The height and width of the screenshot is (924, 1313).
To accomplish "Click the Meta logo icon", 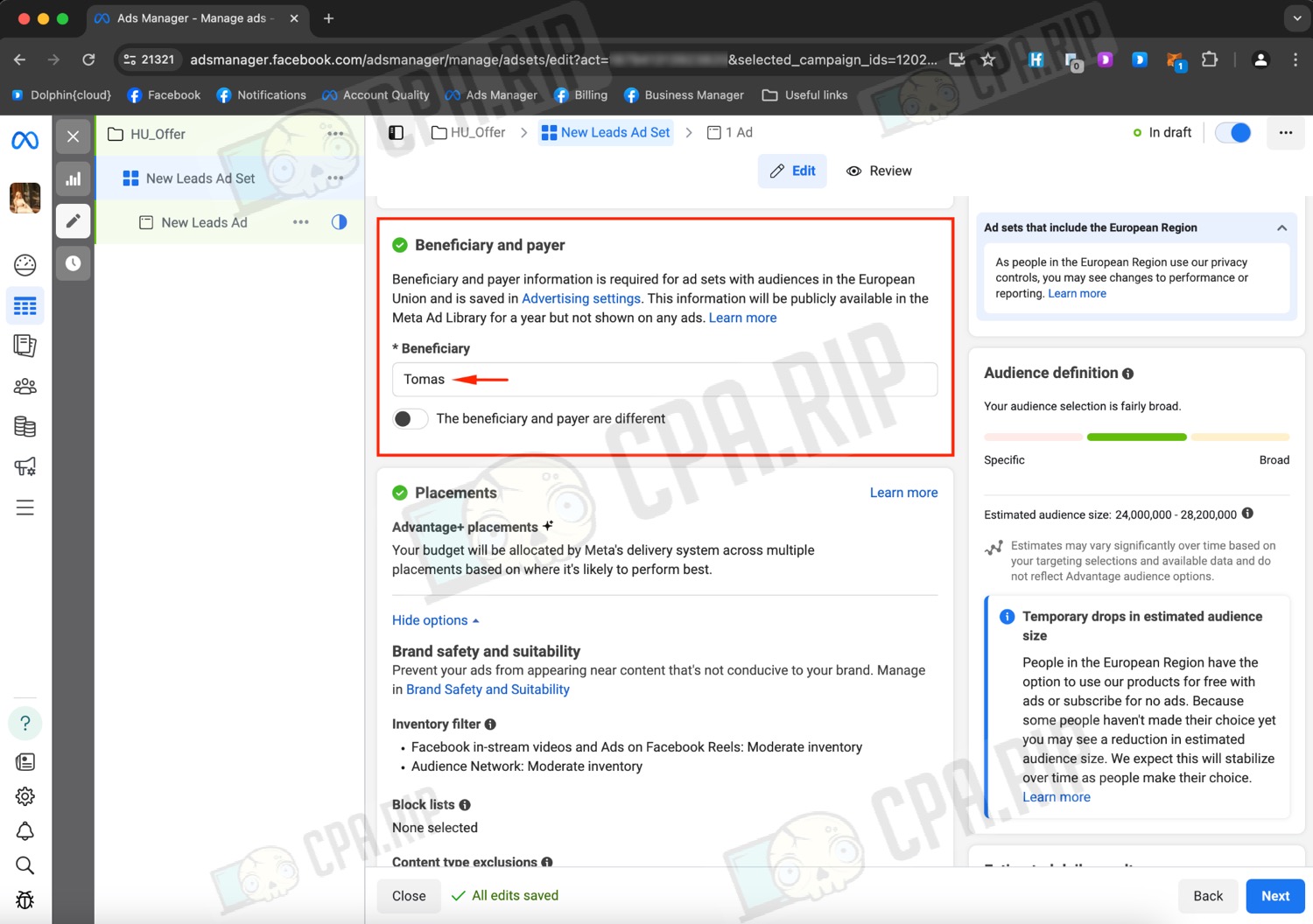I will click(x=25, y=139).
